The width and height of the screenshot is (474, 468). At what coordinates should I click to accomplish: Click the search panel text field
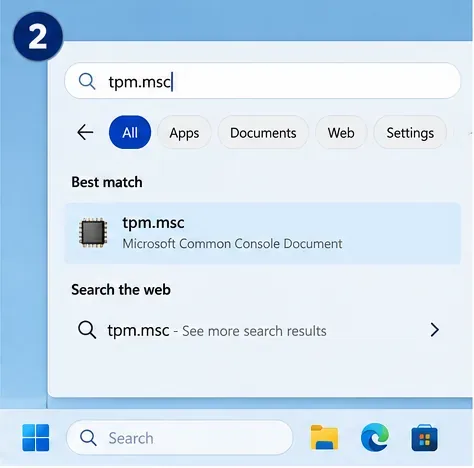pyautogui.click(x=262, y=81)
